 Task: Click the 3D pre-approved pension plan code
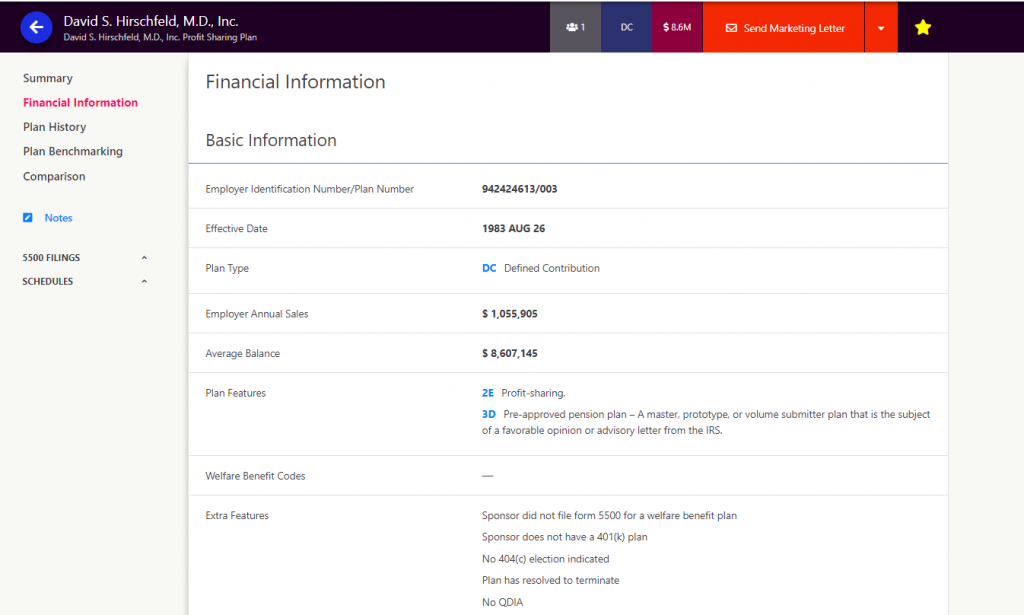(x=489, y=414)
